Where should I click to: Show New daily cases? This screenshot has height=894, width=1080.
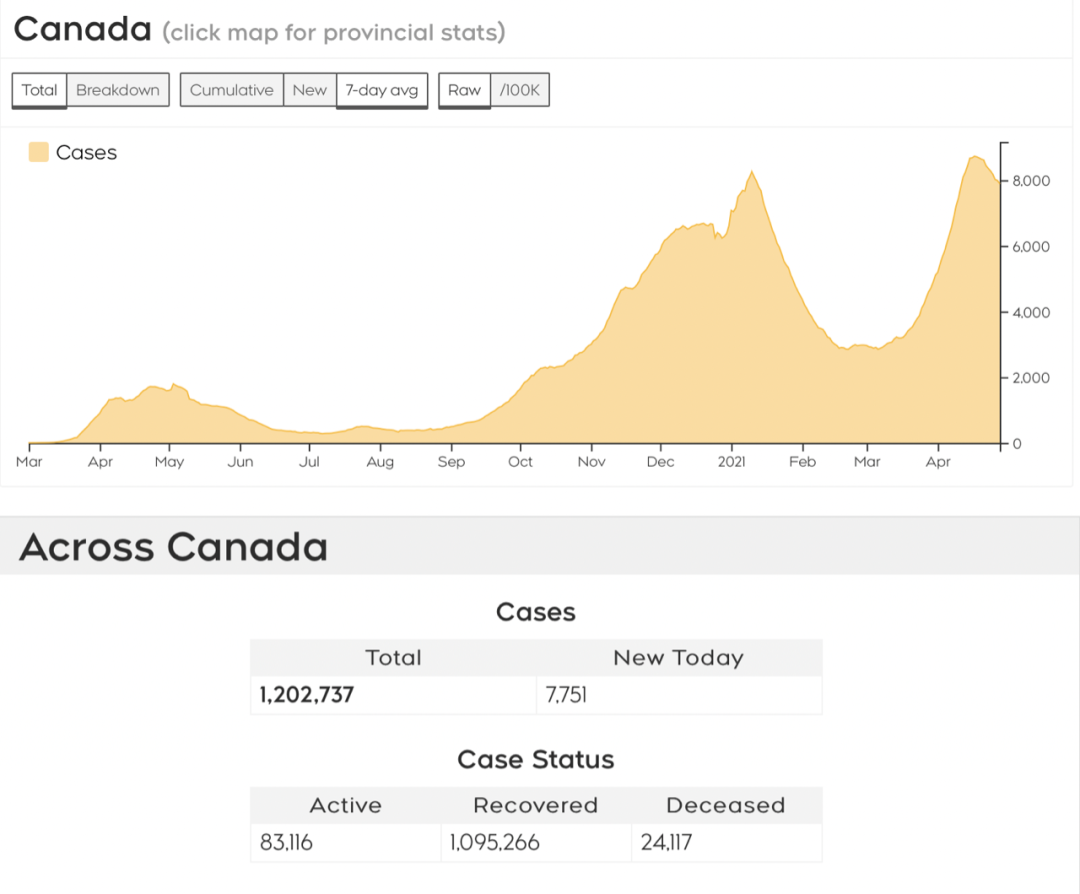pyautogui.click(x=309, y=90)
